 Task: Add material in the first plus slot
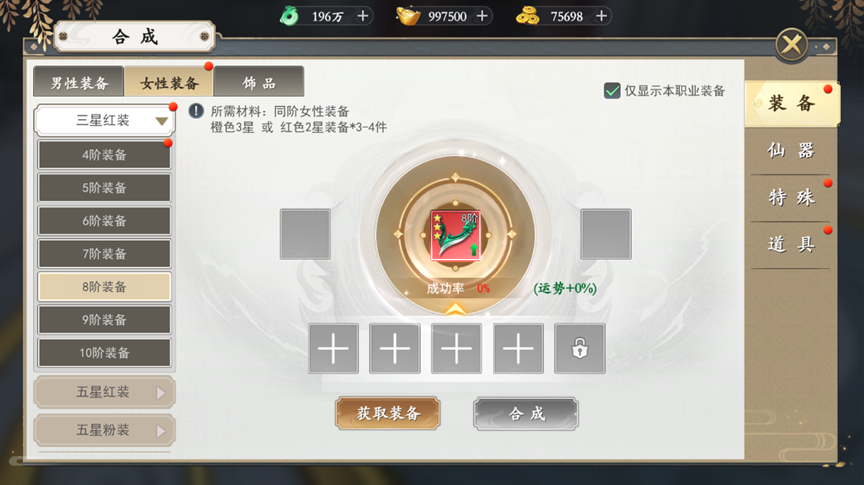(x=333, y=349)
